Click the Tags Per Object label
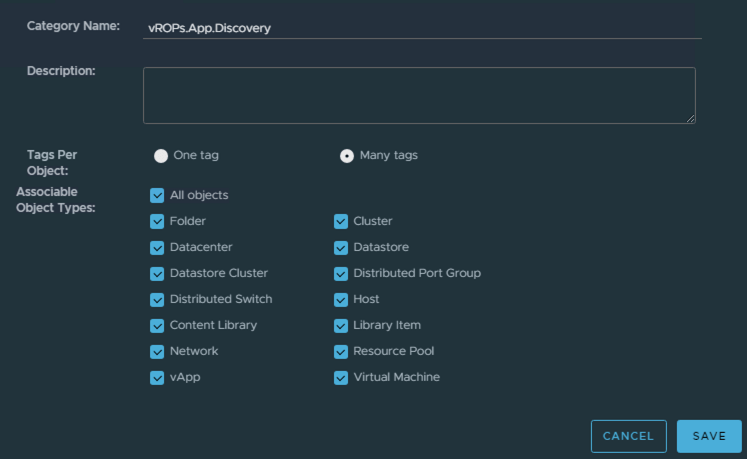The height and width of the screenshot is (459, 747). (52, 163)
